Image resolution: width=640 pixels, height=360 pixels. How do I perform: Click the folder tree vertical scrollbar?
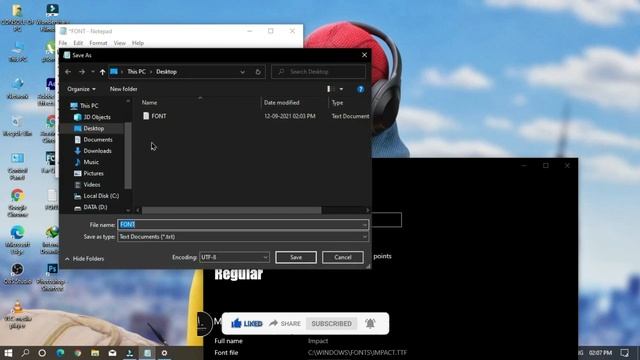(128, 155)
